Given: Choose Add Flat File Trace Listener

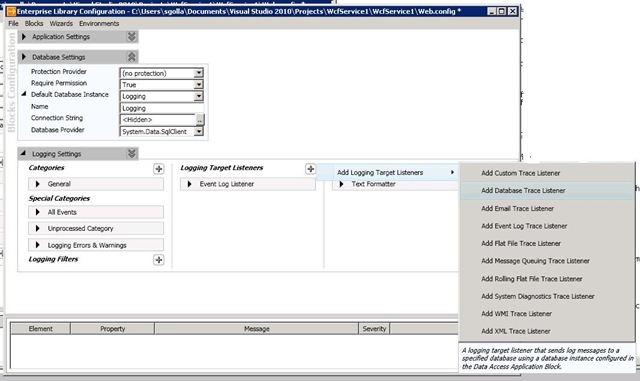Looking at the screenshot, I should coord(547,244).
